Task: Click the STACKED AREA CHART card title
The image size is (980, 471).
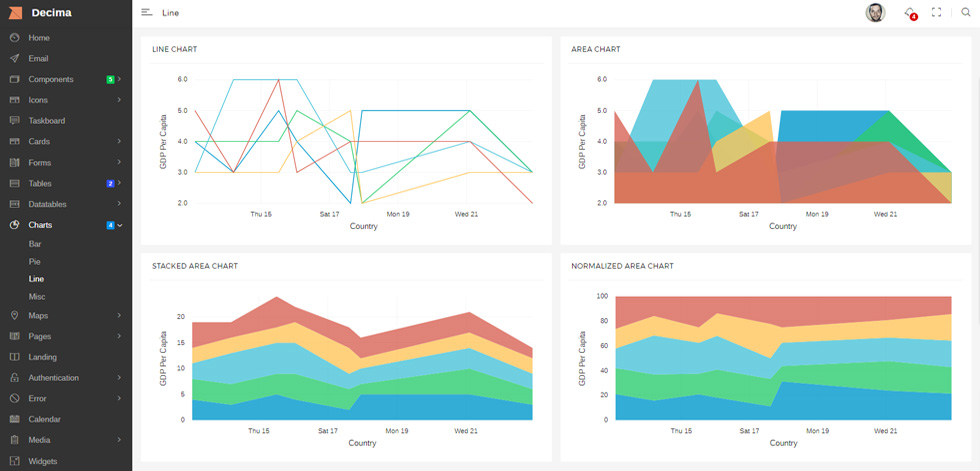Action: (195, 266)
